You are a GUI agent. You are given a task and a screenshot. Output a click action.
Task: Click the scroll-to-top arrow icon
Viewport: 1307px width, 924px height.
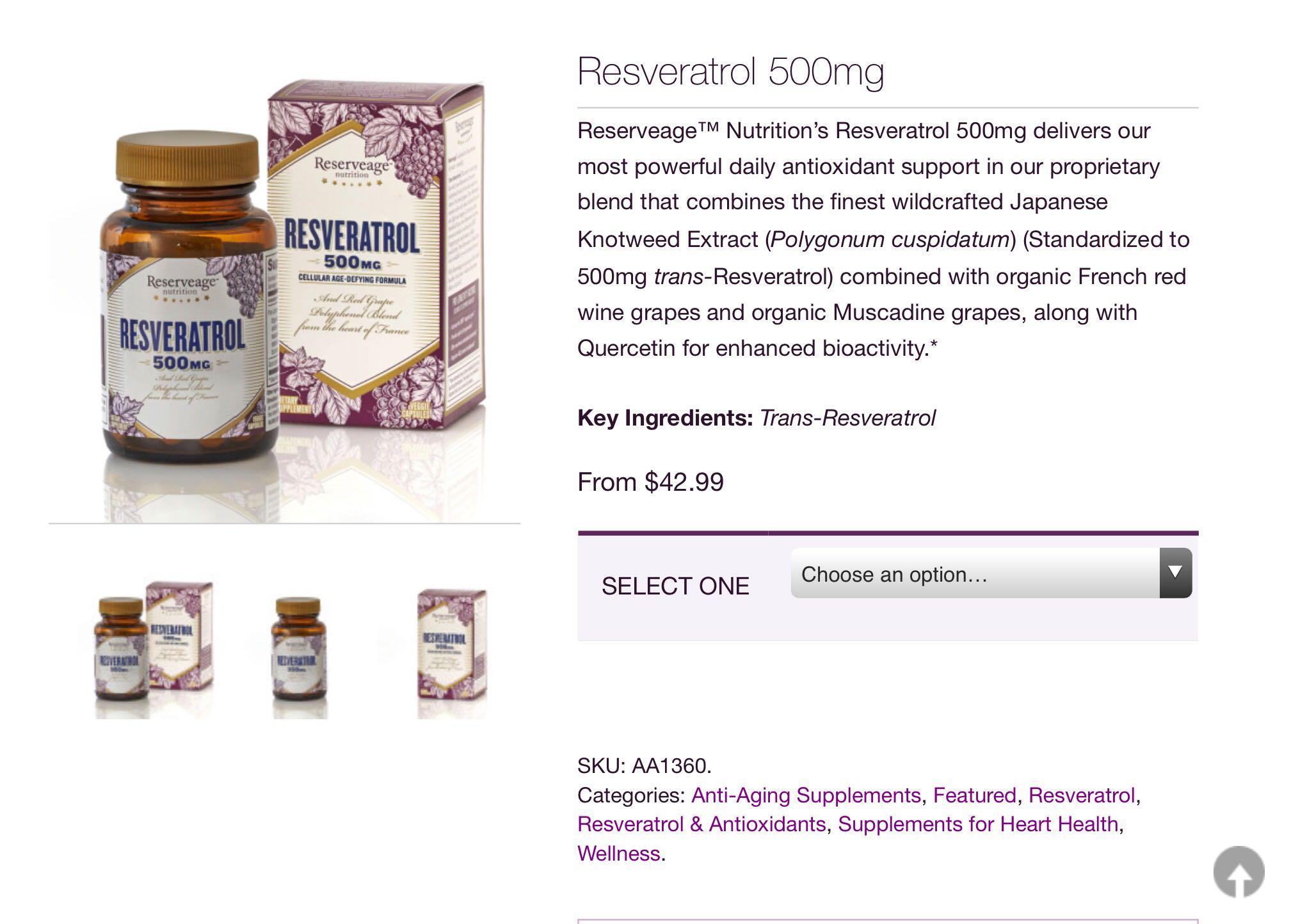1239,872
